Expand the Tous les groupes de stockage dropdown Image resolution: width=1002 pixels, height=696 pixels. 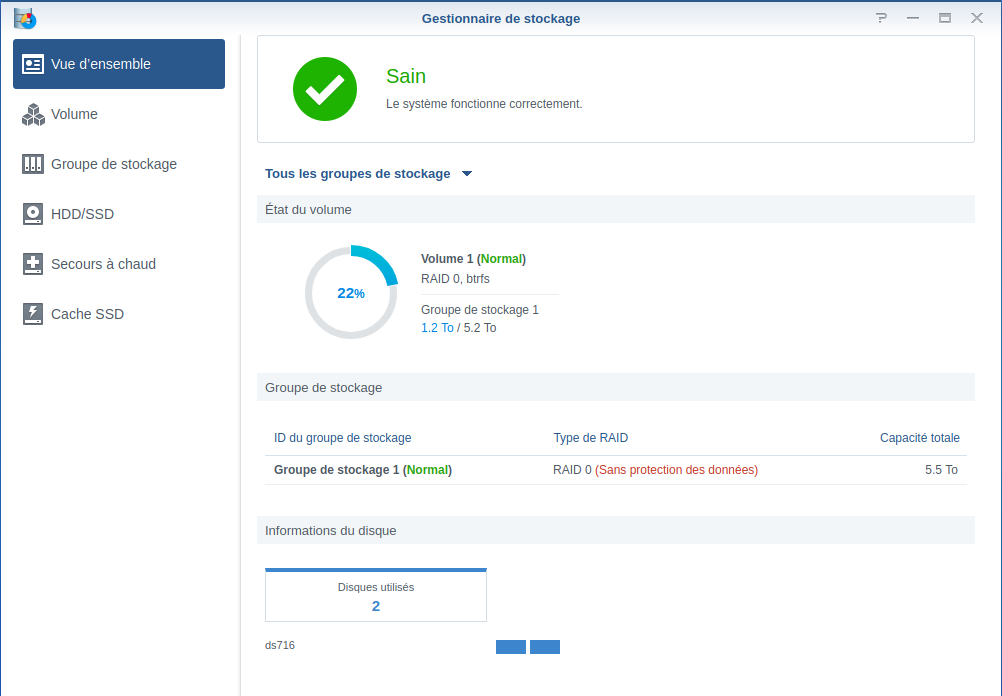click(x=368, y=174)
